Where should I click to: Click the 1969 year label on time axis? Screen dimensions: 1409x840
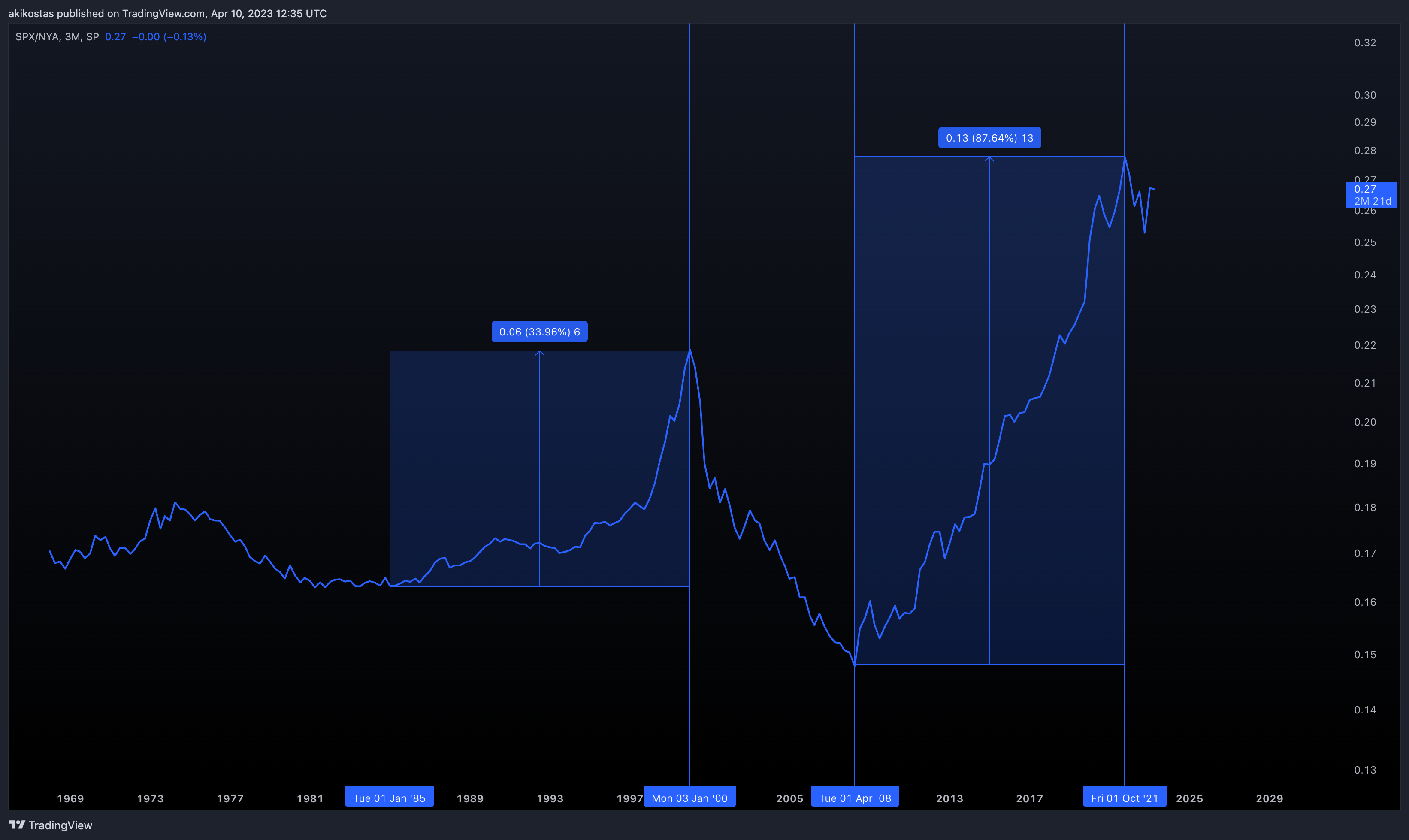click(x=70, y=799)
